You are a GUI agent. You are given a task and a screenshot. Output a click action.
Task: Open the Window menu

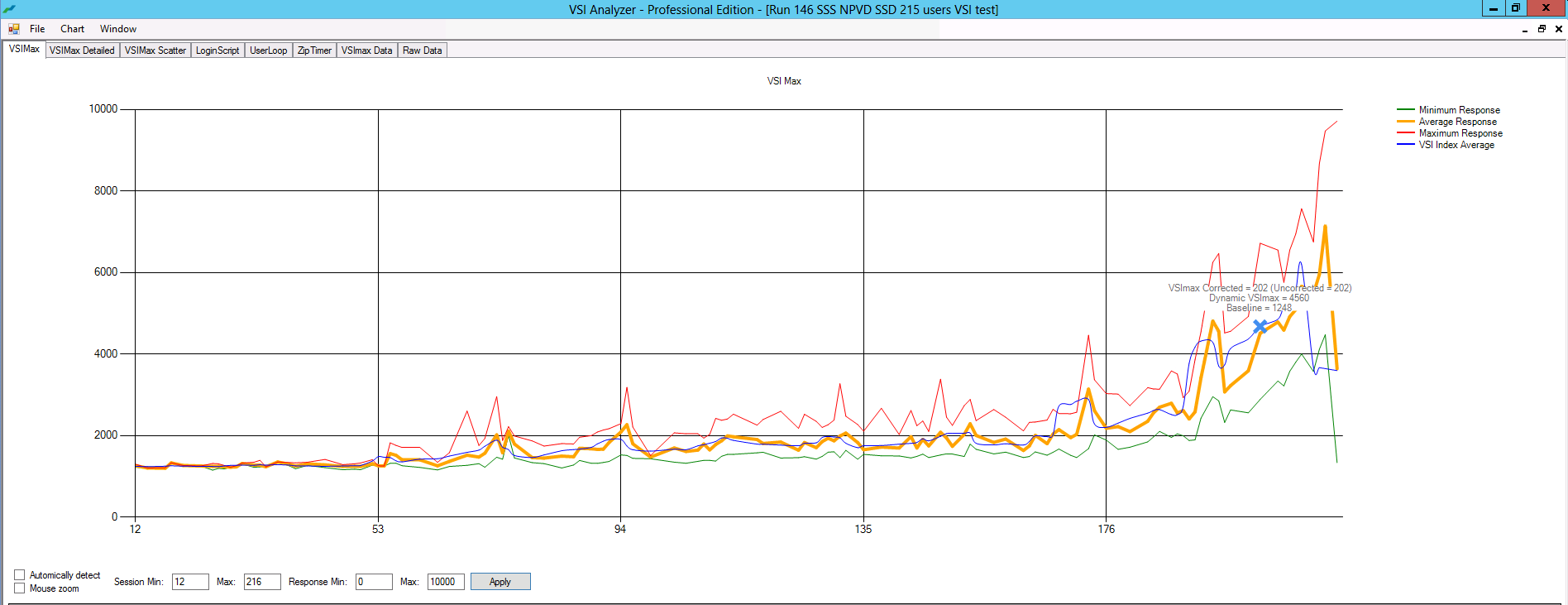click(x=118, y=29)
